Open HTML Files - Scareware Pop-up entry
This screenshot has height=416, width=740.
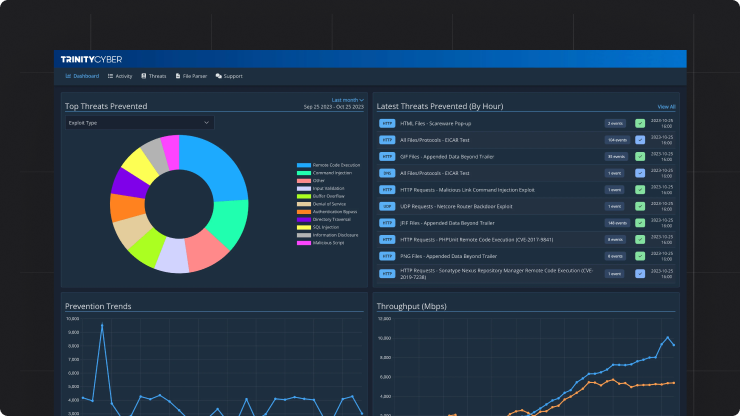[x=435, y=124]
